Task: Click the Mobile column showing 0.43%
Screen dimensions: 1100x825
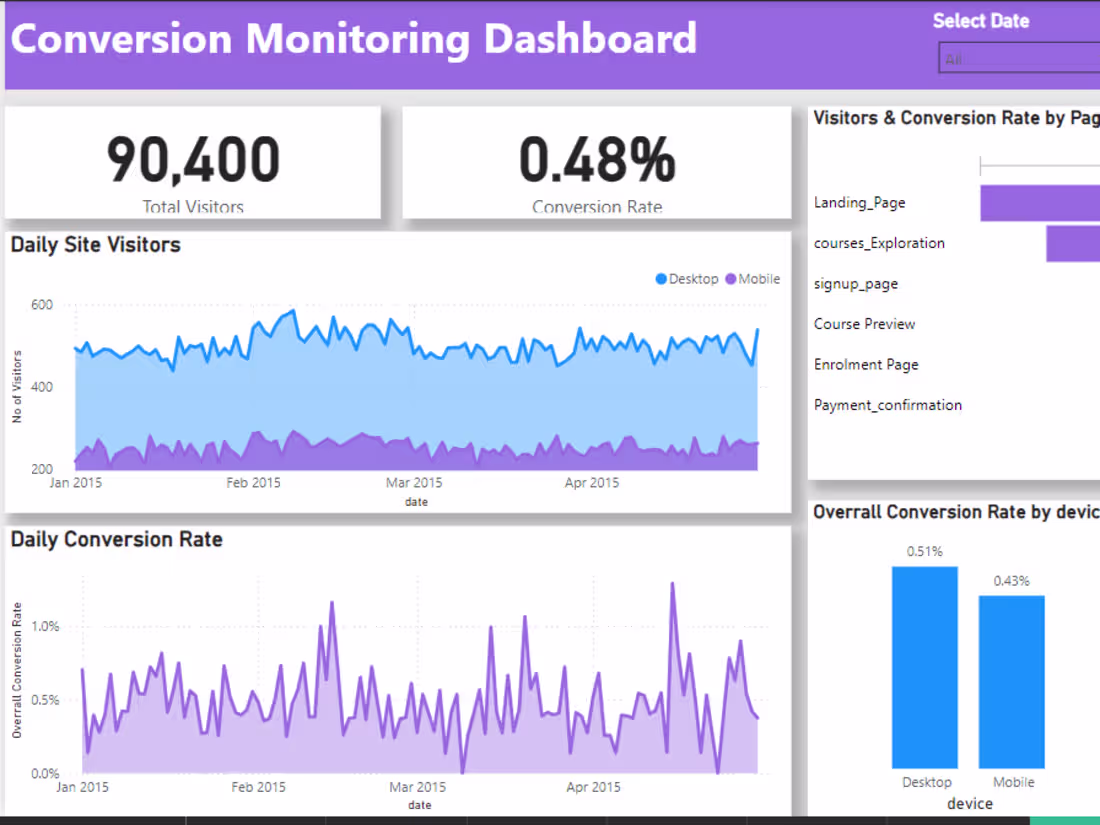Action: click(1012, 680)
